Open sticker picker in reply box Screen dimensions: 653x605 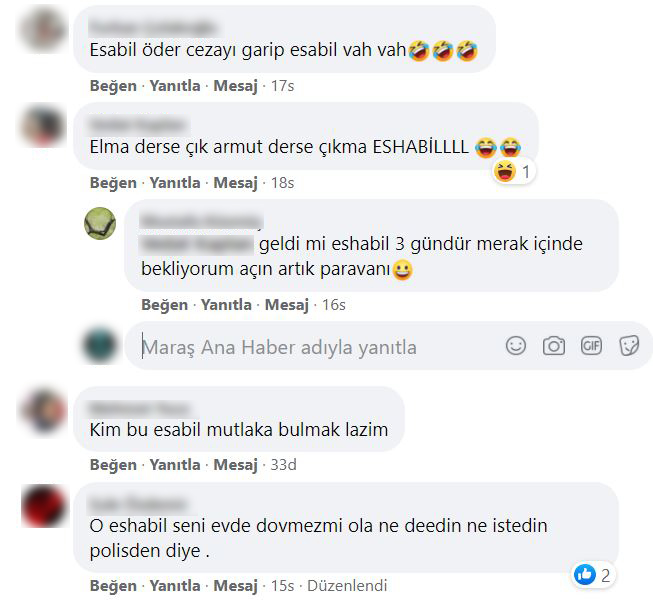pos(629,346)
